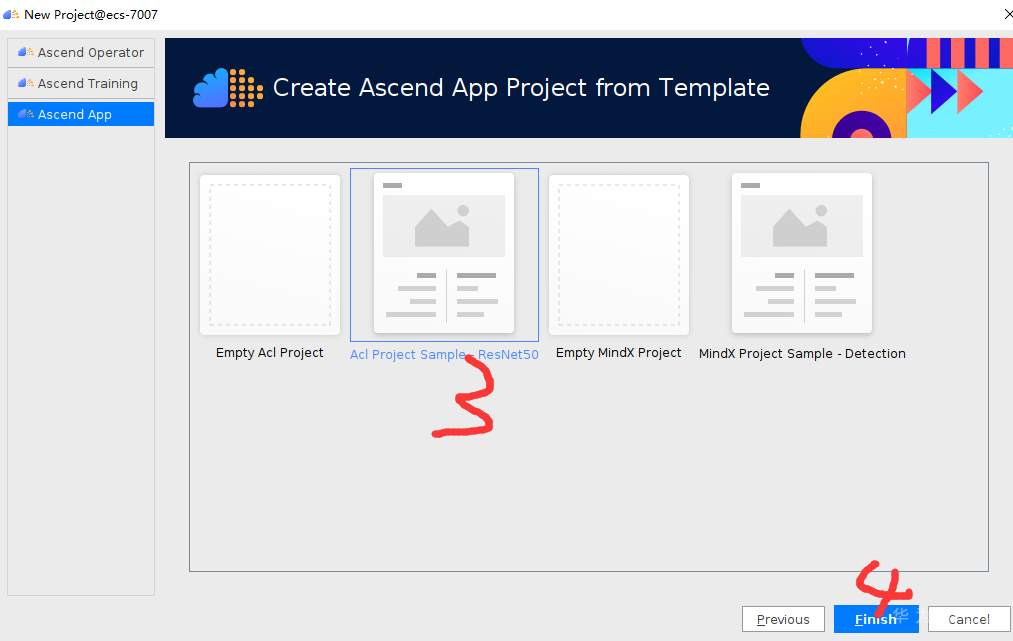This screenshot has height=641, width=1013.
Task: Click the Ascend App sidebar icon
Action: coord(26,114)
